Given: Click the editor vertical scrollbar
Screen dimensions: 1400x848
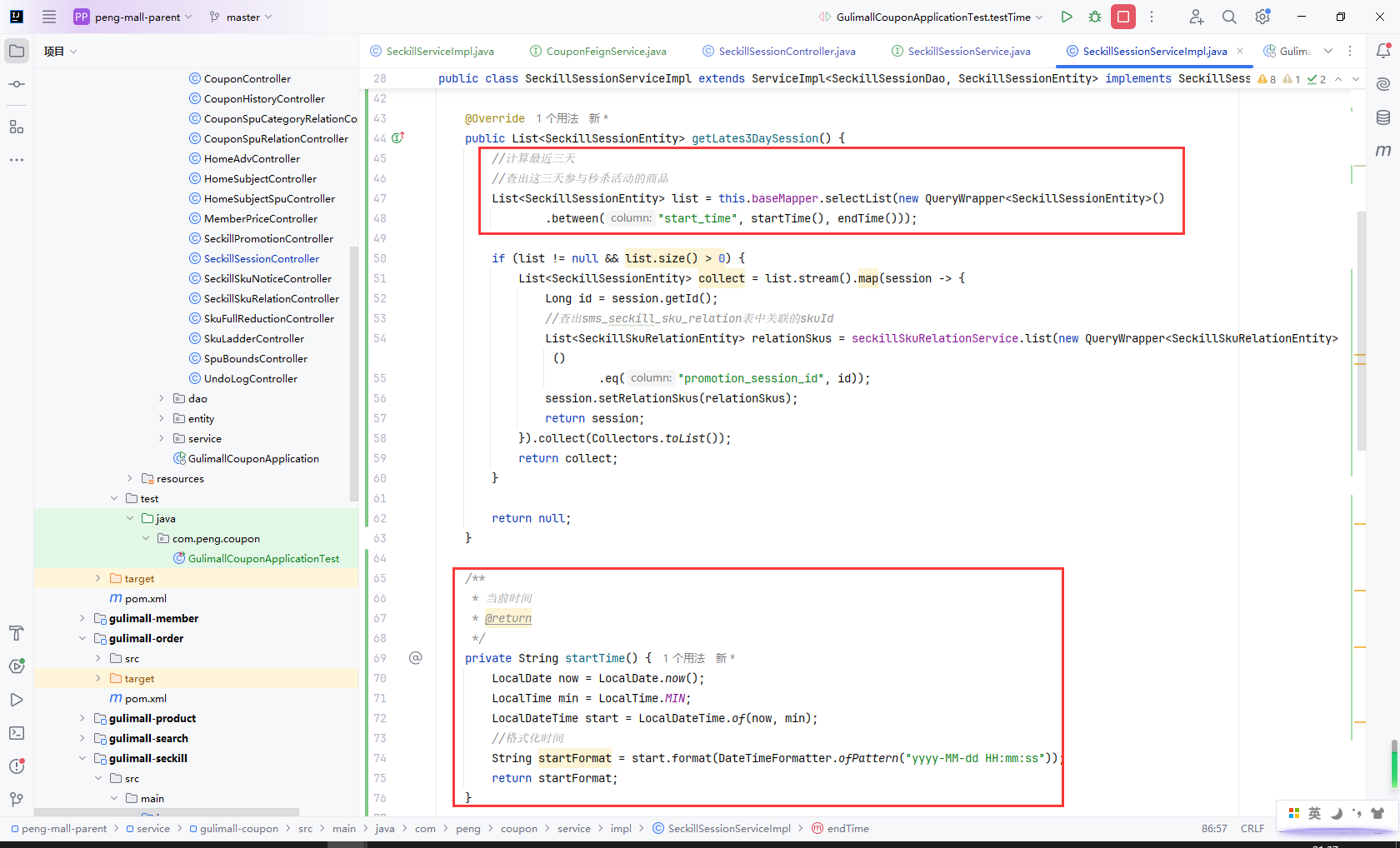Looking at the screenshot, I should tap(1362, 333).
